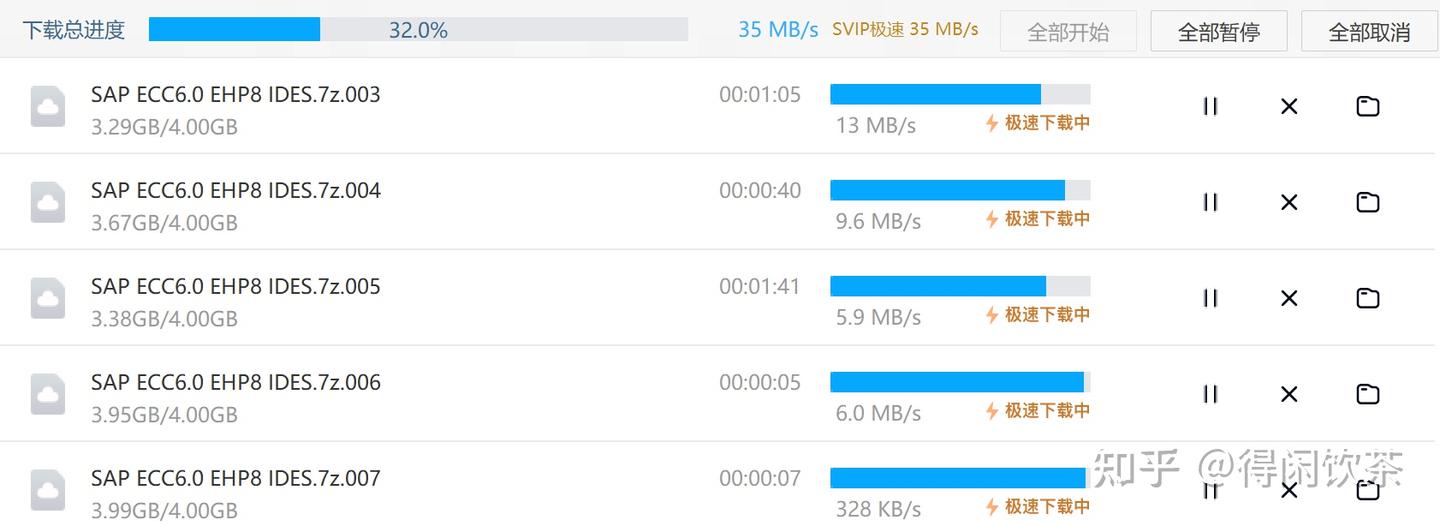Cancel the 7z.006 file download
The height and width of the screenshot is (526, 1440).
[1289, 394]
